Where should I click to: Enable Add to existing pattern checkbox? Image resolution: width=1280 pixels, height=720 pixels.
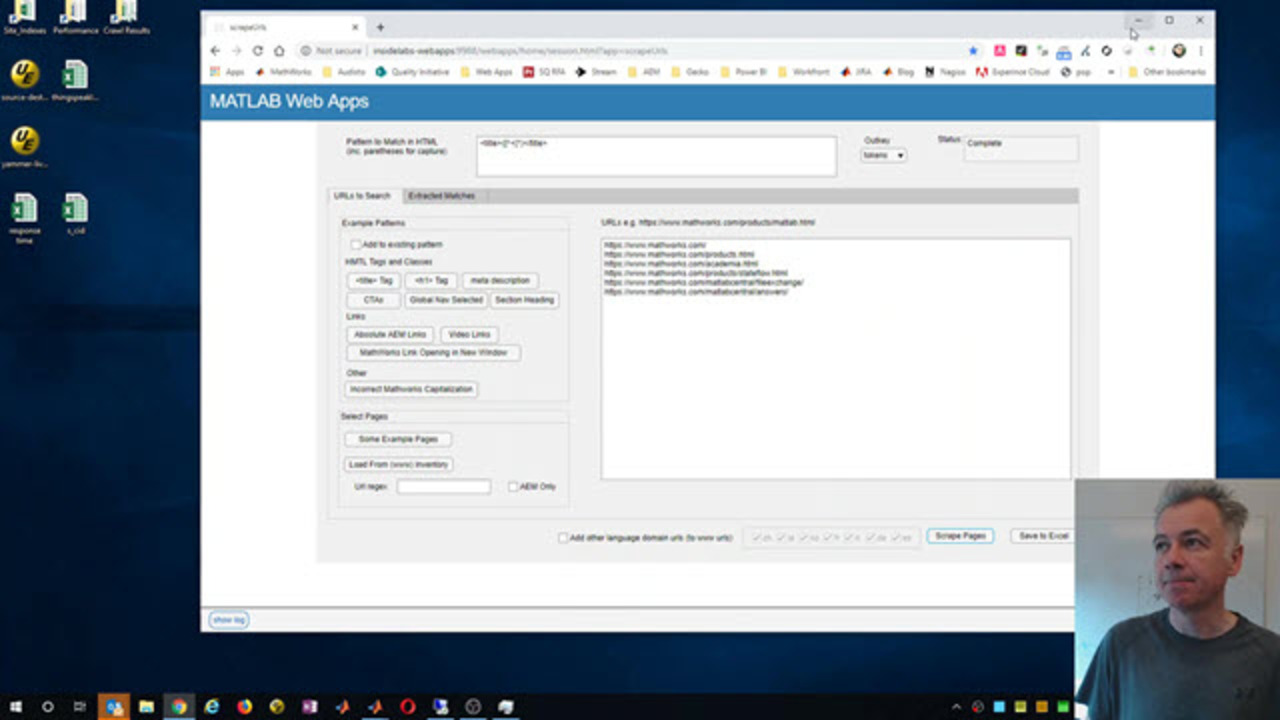356,244
